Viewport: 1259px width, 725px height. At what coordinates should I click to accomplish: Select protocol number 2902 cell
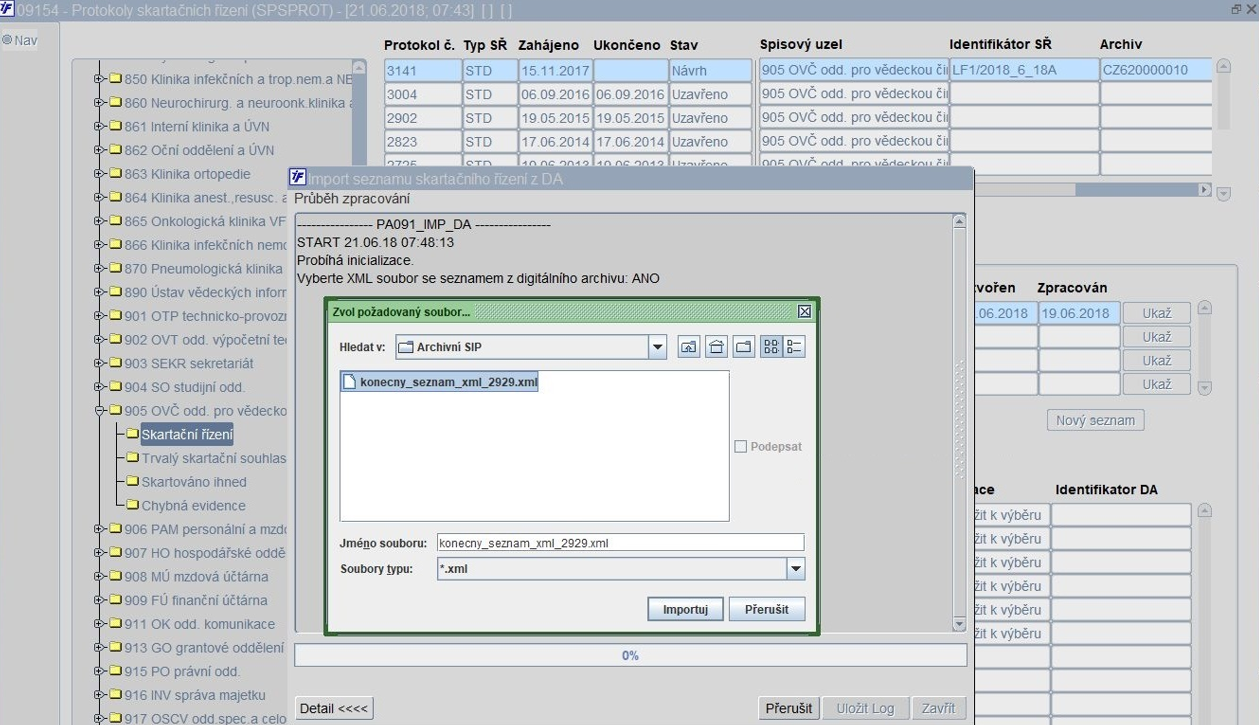pyautogui.click(x=422, y=118)
